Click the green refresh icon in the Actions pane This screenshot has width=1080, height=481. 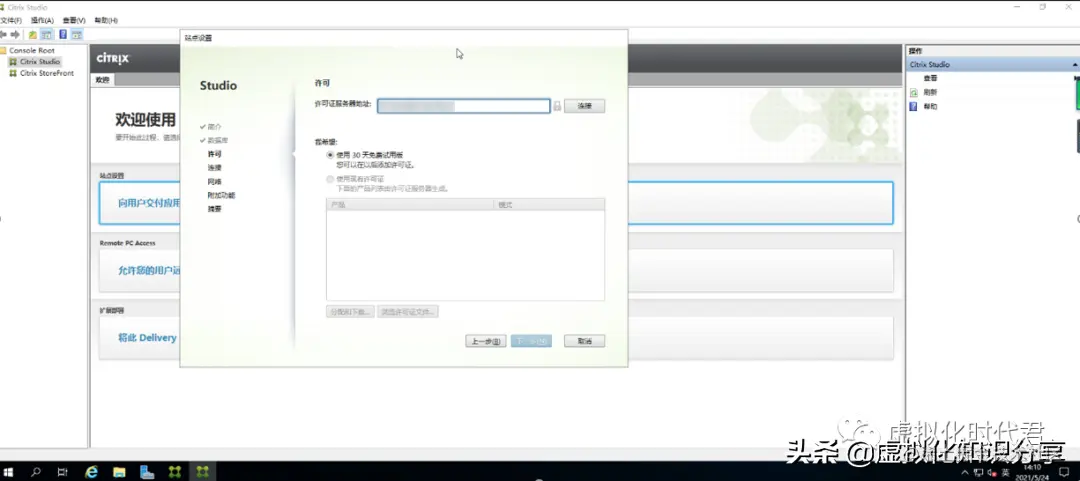(913, 92)
